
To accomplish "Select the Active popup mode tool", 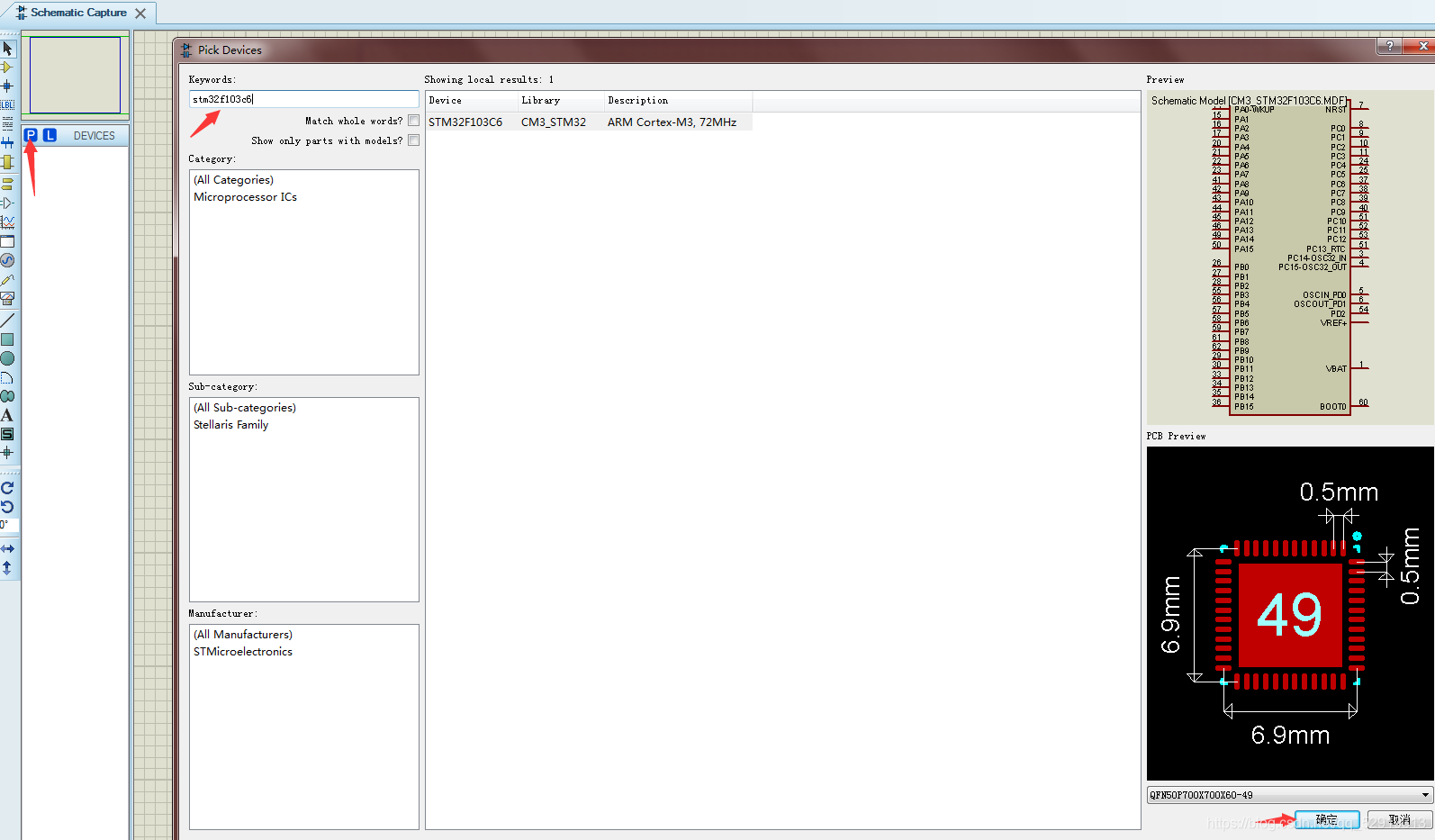I will coord(7,241).
